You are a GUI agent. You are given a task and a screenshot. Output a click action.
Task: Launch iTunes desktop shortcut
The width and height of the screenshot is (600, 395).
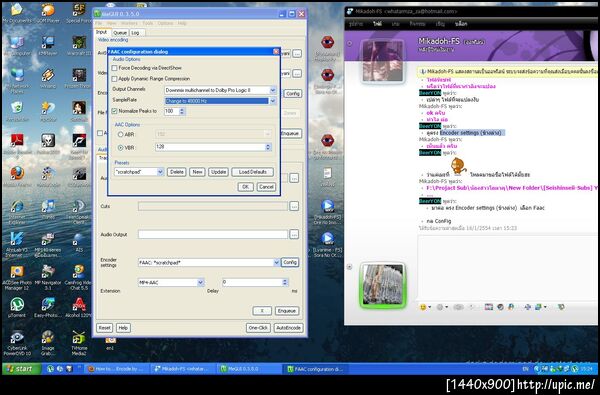point(48,210)
